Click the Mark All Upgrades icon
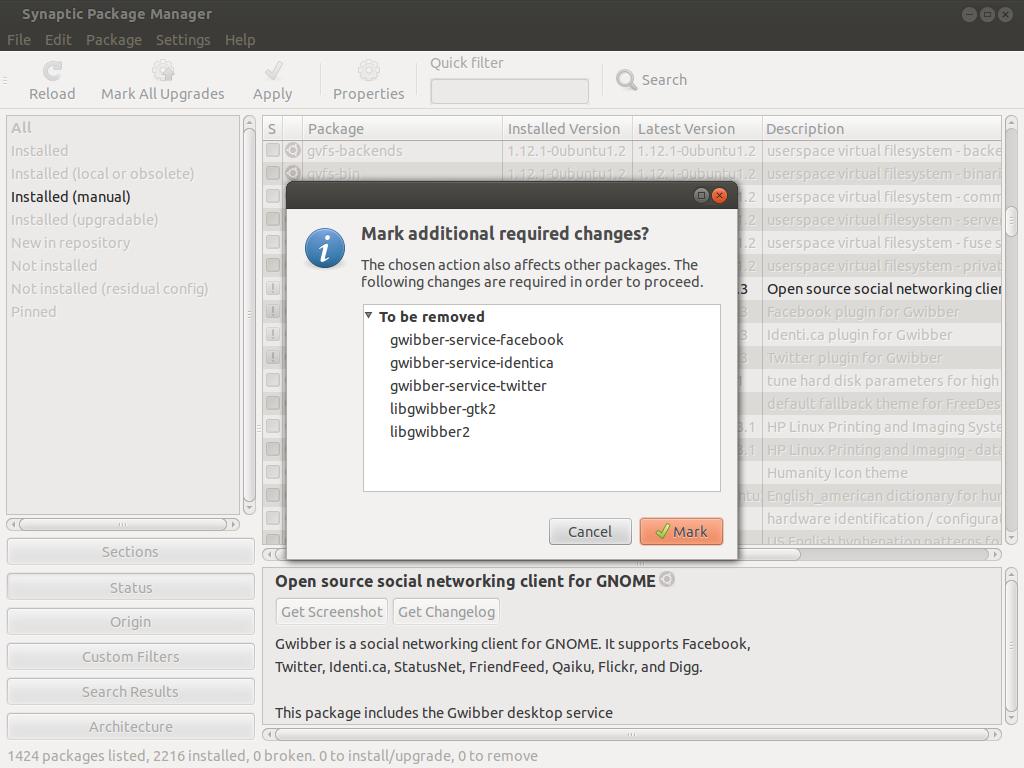 pyautogui.click(x=162, y=71)
